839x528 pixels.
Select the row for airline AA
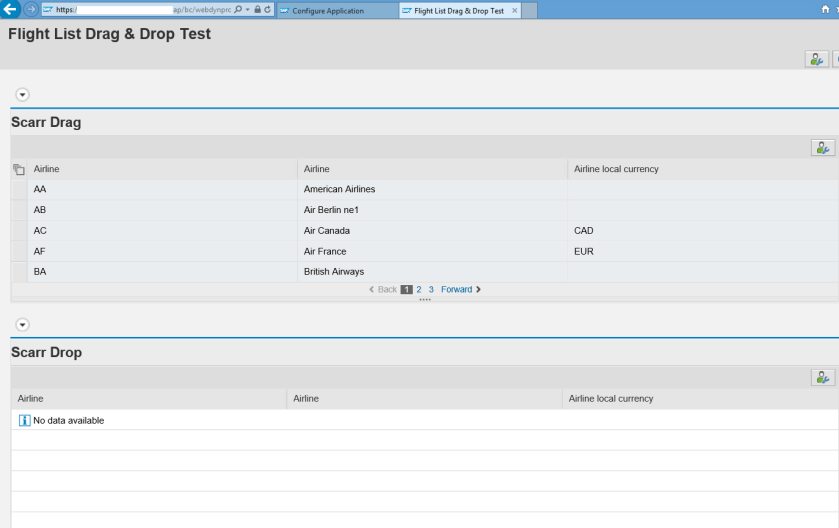(x=19, y=189)
